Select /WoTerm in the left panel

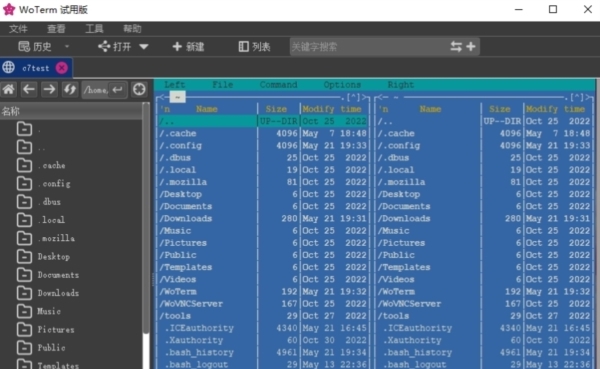pos(263,292)
